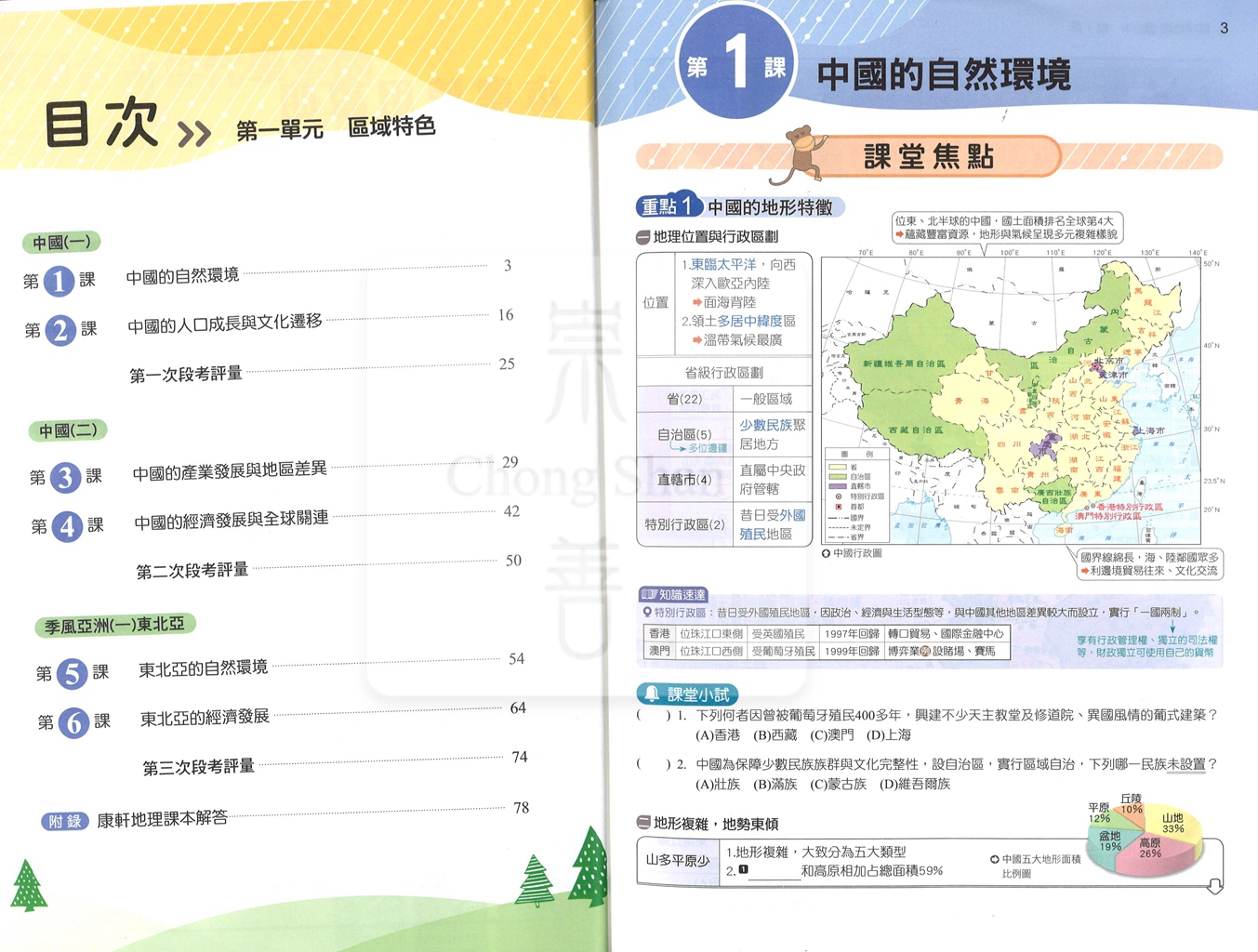Select the 季風亞洲(一)東北亞 section tag
Viewport: 1258px width, 952px height.
(x=115, y=626)
